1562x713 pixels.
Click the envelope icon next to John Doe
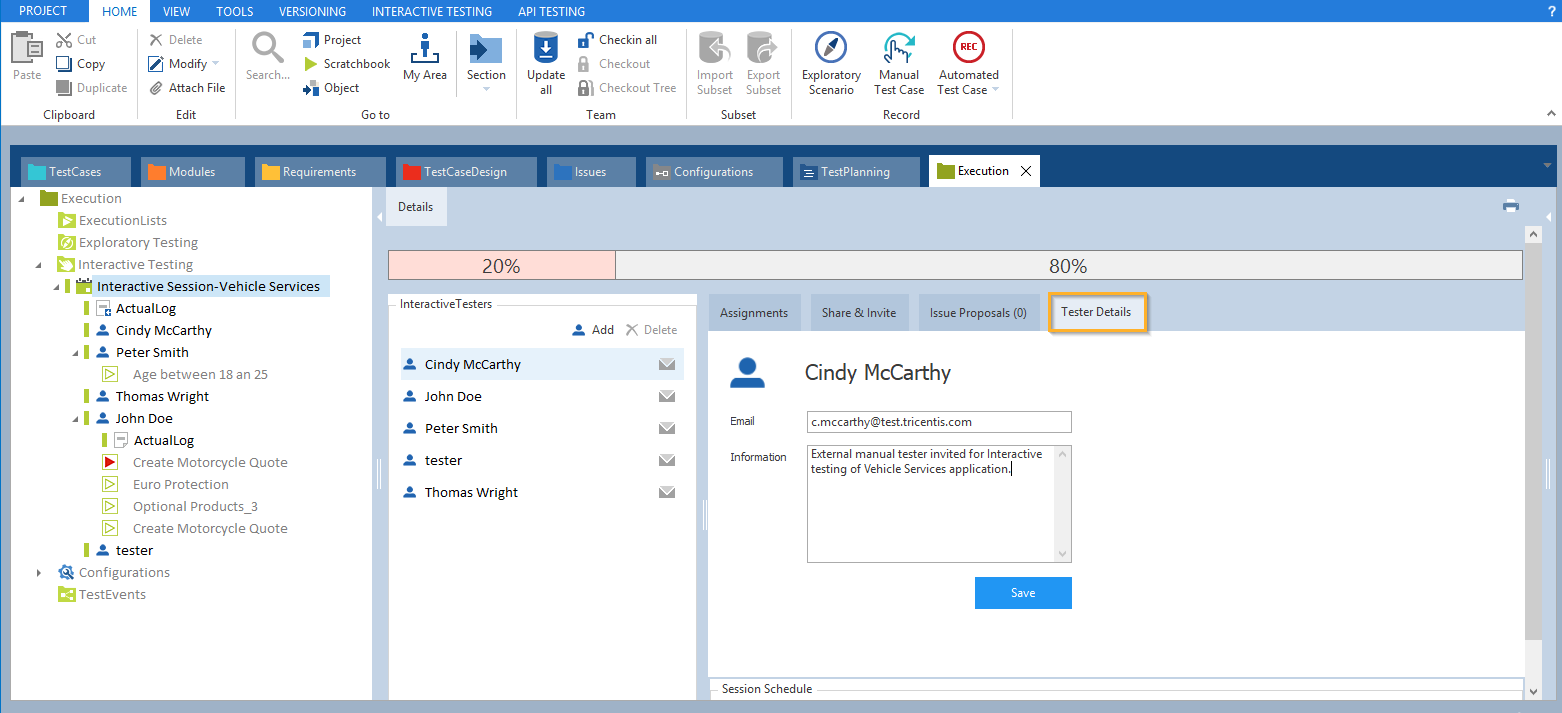click(667, 397)
